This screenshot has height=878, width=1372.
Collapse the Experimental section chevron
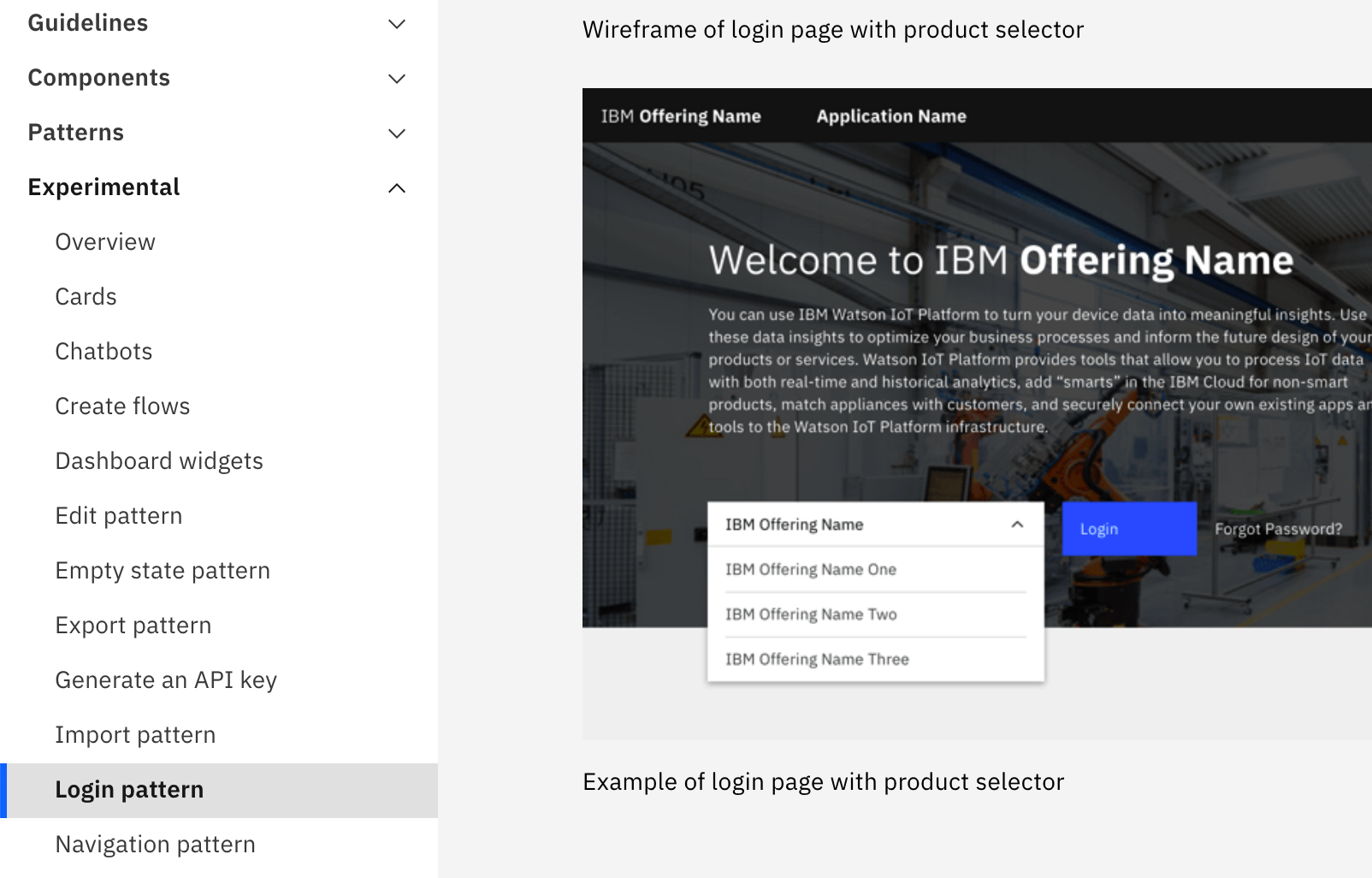click(x=396, y=188)
